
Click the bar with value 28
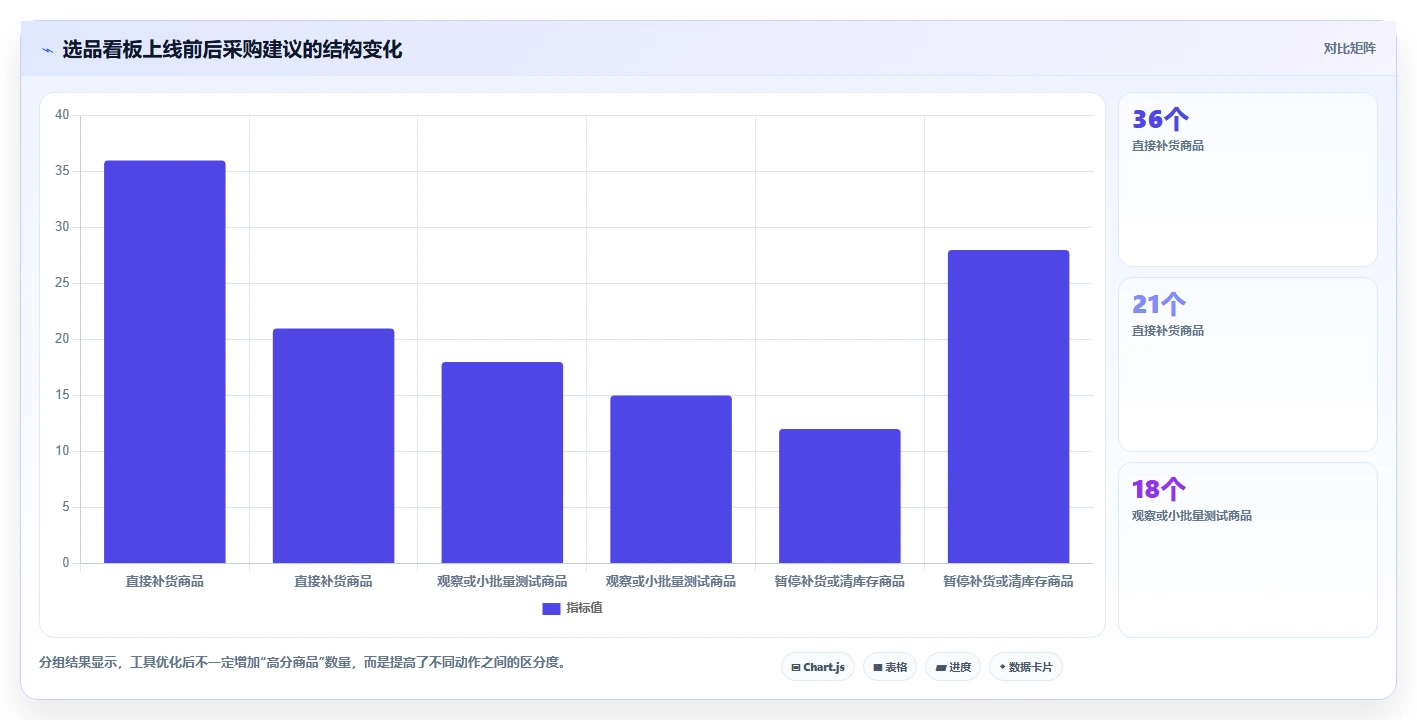tap(1008, 407)
